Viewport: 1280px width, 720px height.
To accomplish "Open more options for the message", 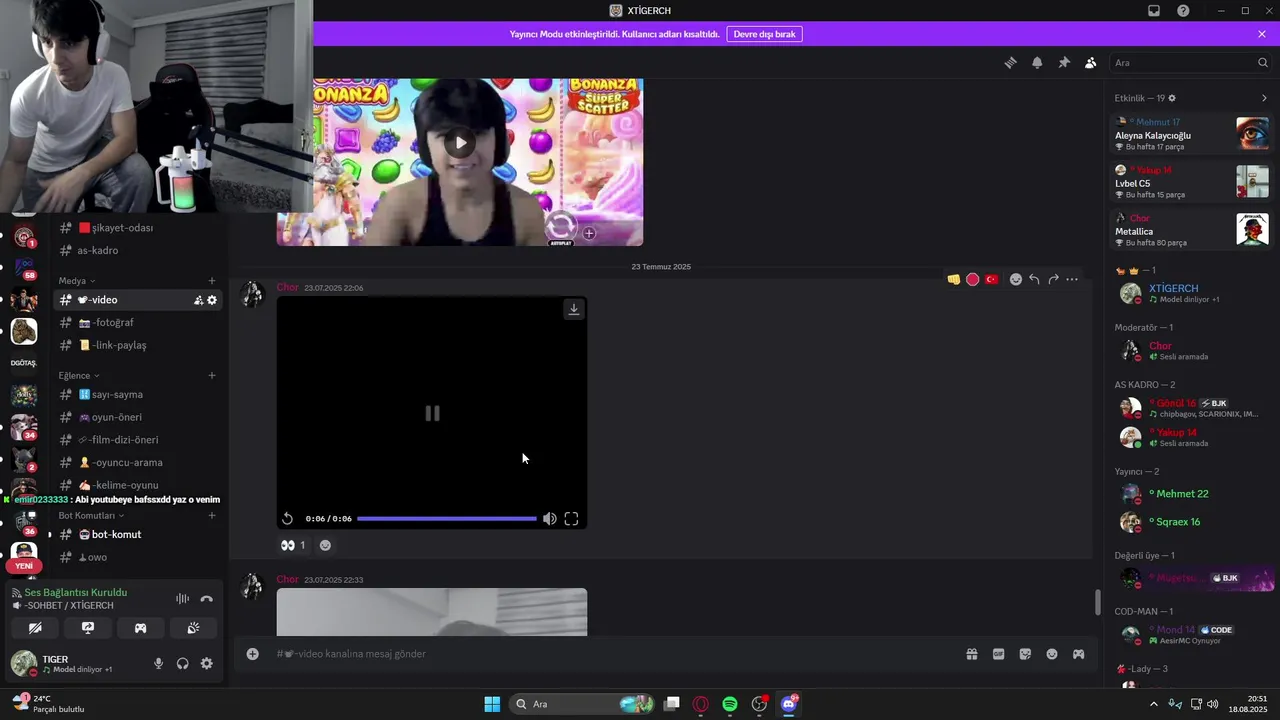I will 1072,279.
